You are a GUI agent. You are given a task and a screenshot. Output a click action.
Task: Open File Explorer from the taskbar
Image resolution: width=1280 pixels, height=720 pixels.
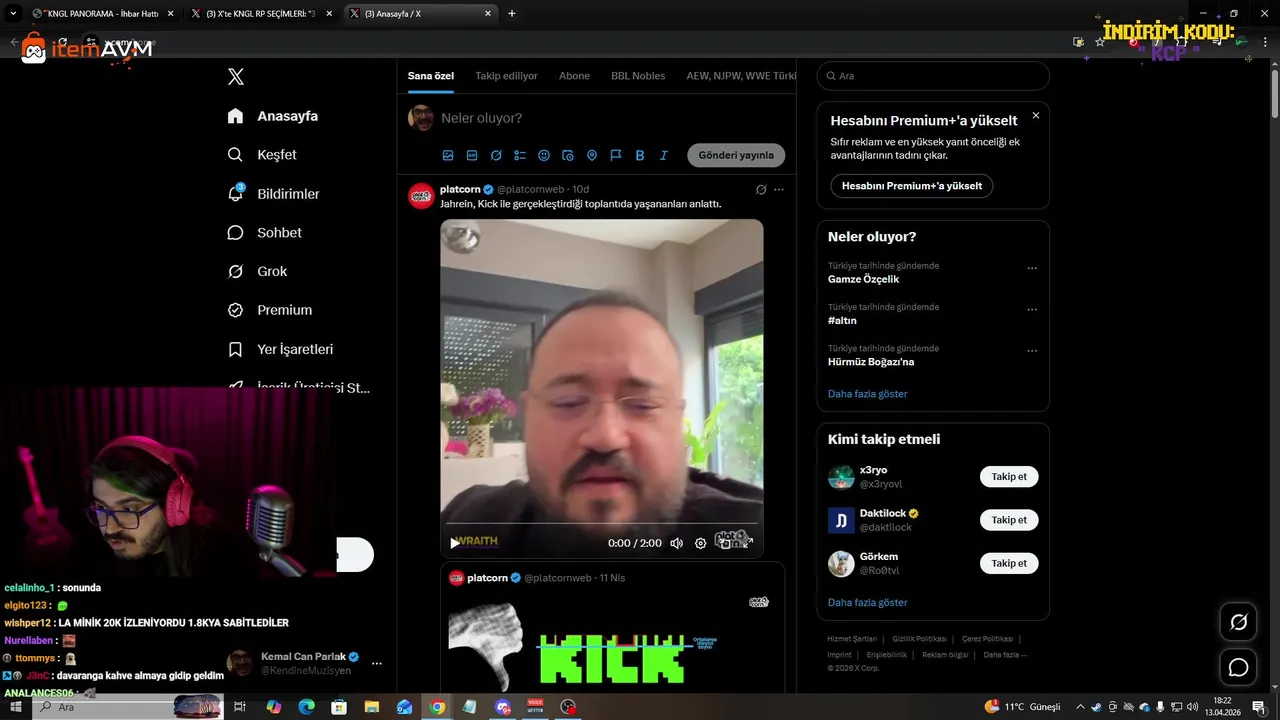(372, 707)
